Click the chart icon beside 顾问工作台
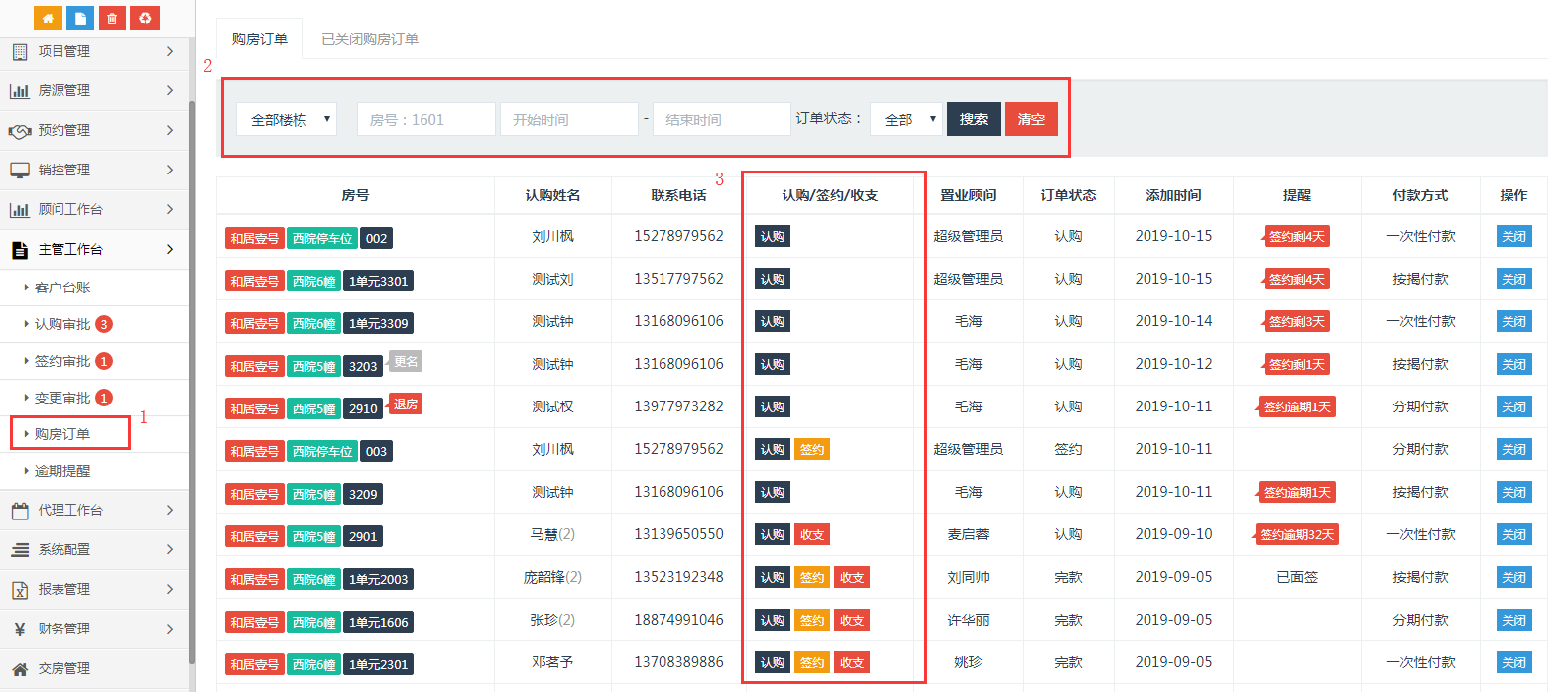 click(19, 210)
